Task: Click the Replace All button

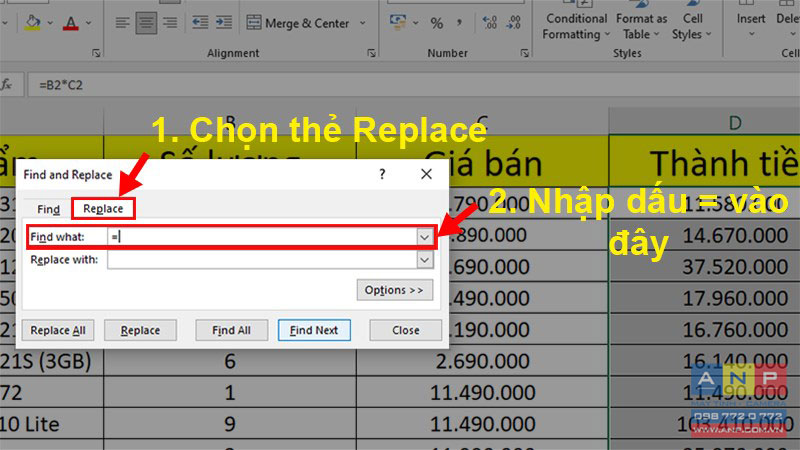Action: point(58,330)
